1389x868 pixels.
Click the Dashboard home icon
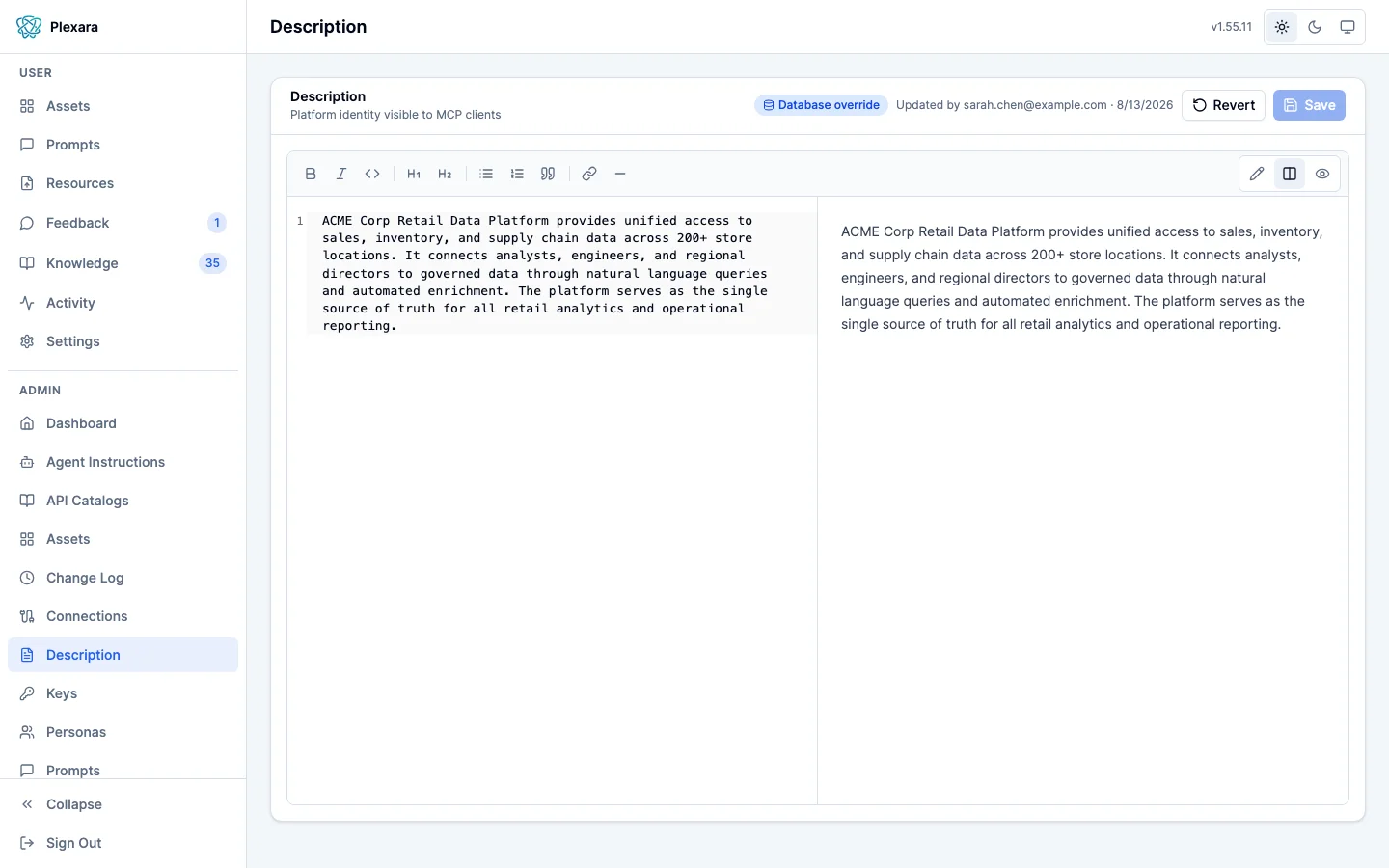pyautogui.click(x=27, y=423)
